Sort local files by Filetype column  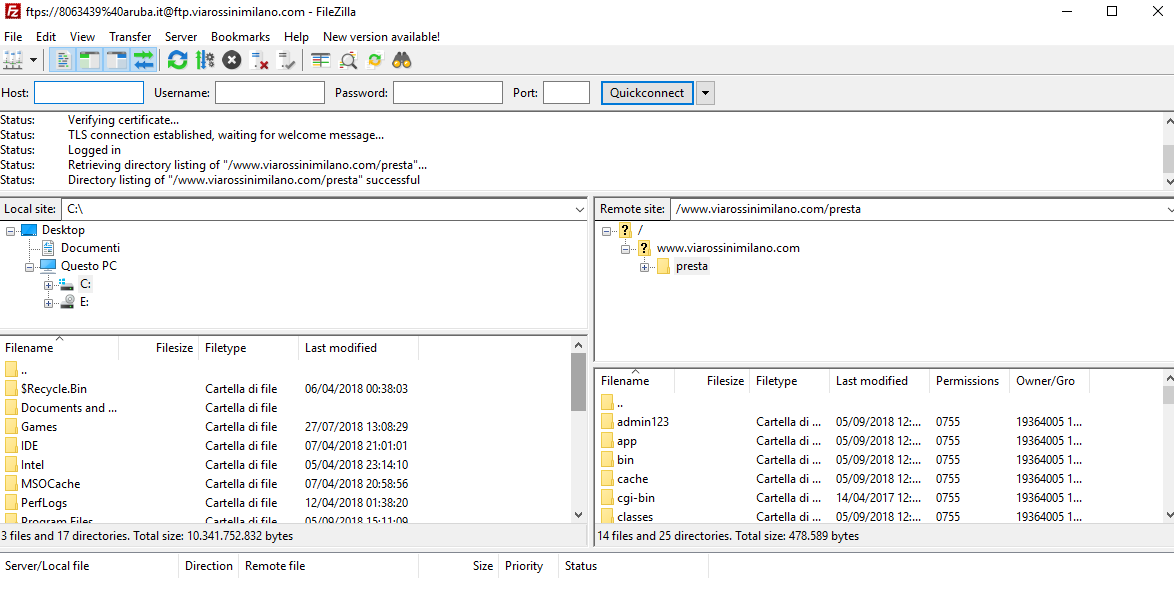248,348
